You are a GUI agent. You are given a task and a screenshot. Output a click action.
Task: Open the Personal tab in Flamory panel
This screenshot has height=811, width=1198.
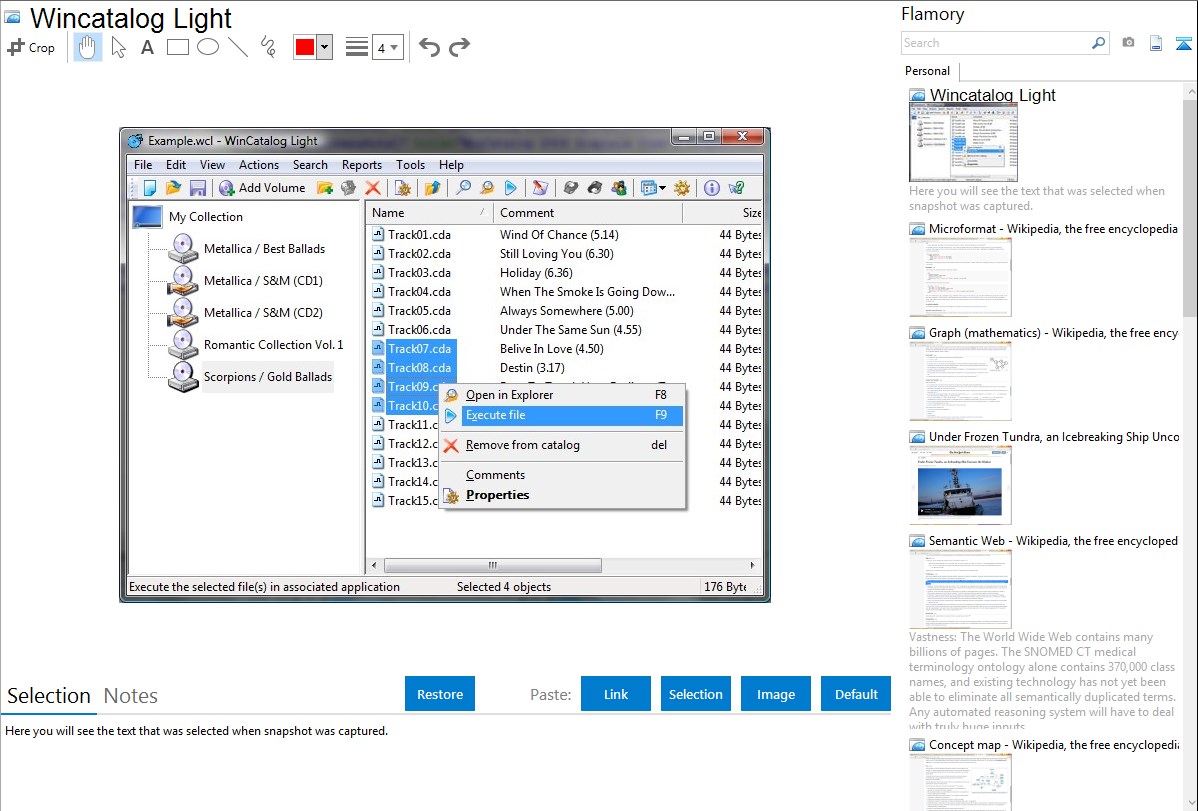click(927, 71)
